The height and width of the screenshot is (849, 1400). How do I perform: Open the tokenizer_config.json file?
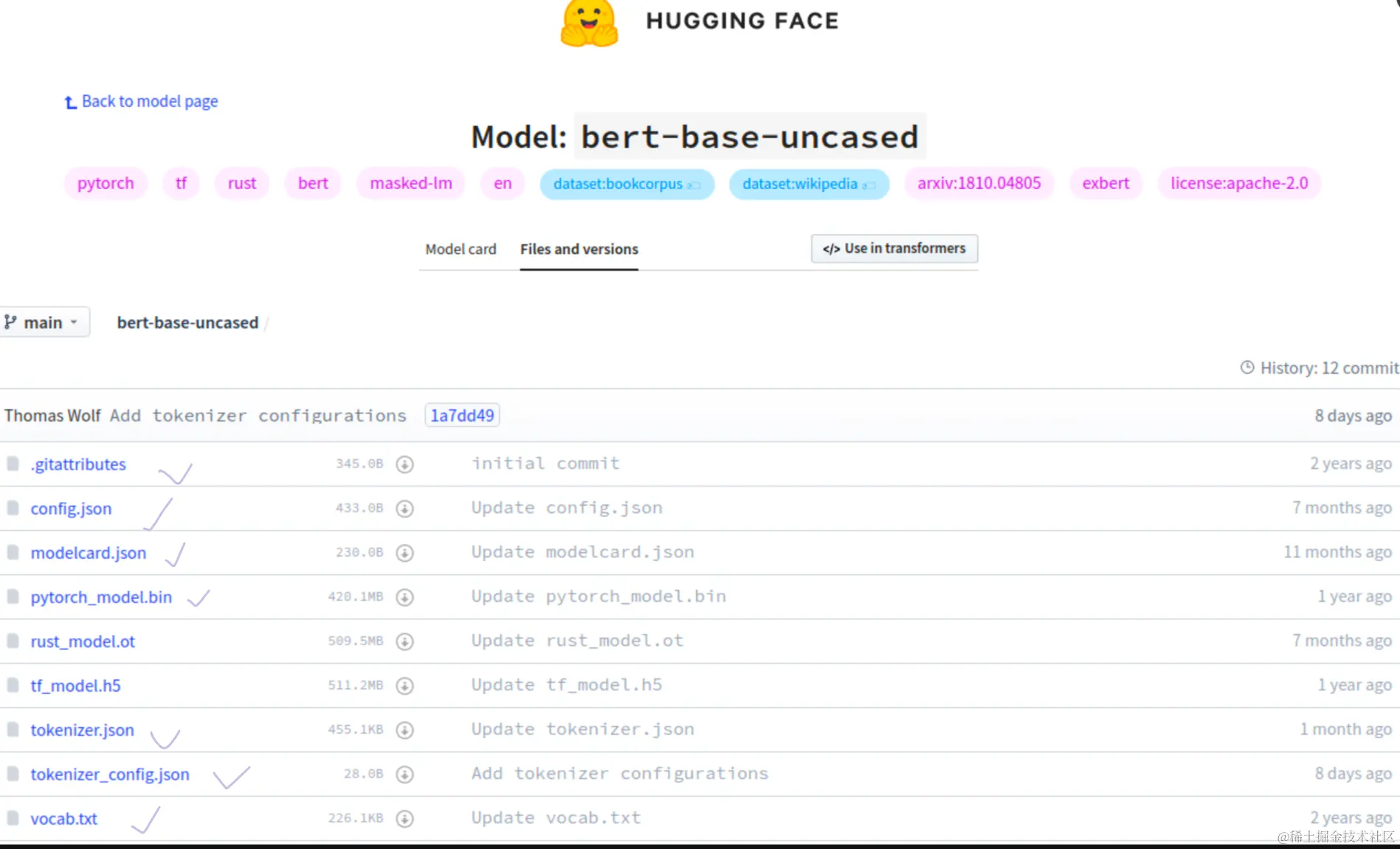(110, 774)
